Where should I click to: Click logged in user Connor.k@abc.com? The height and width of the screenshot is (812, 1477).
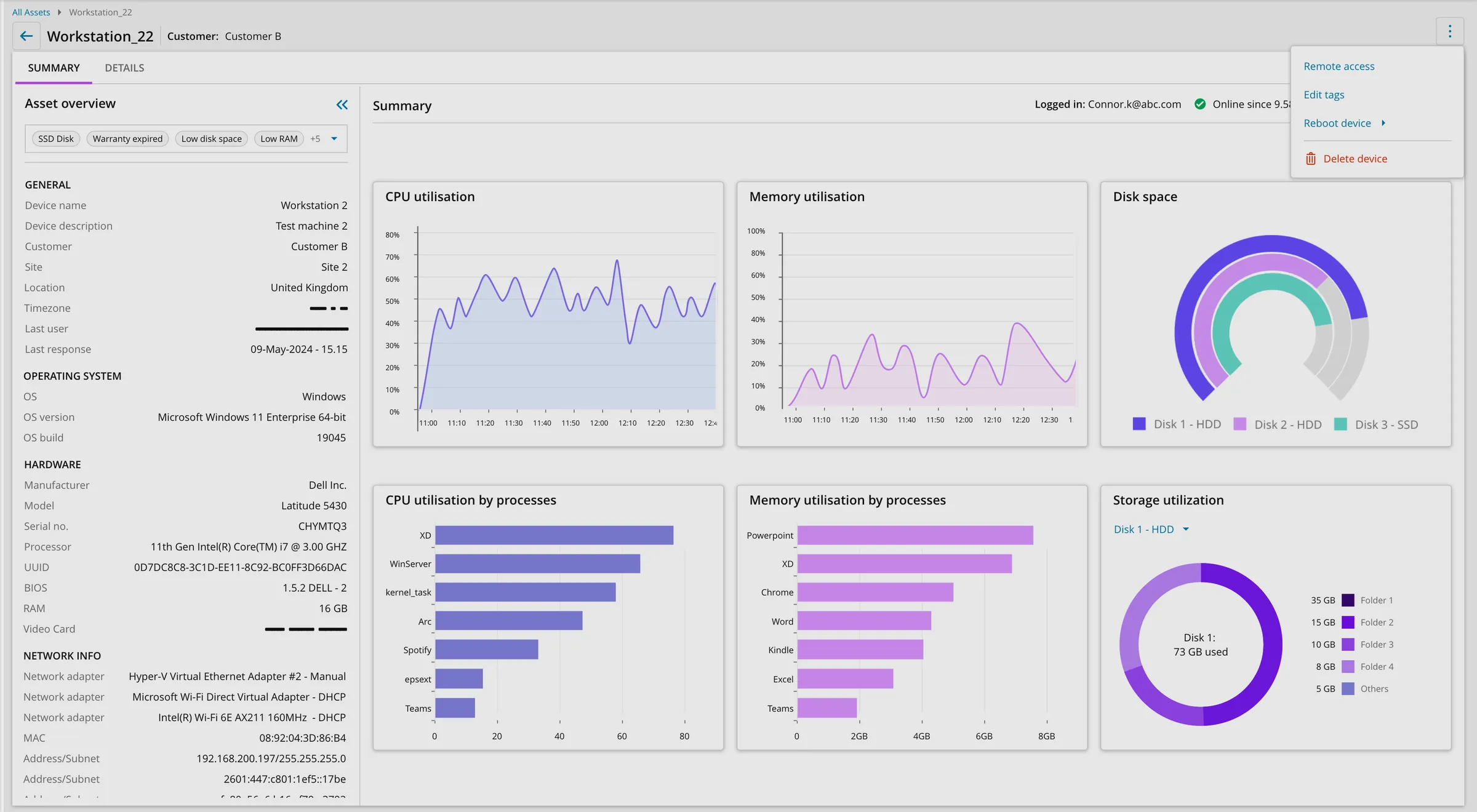(1134, 104)
